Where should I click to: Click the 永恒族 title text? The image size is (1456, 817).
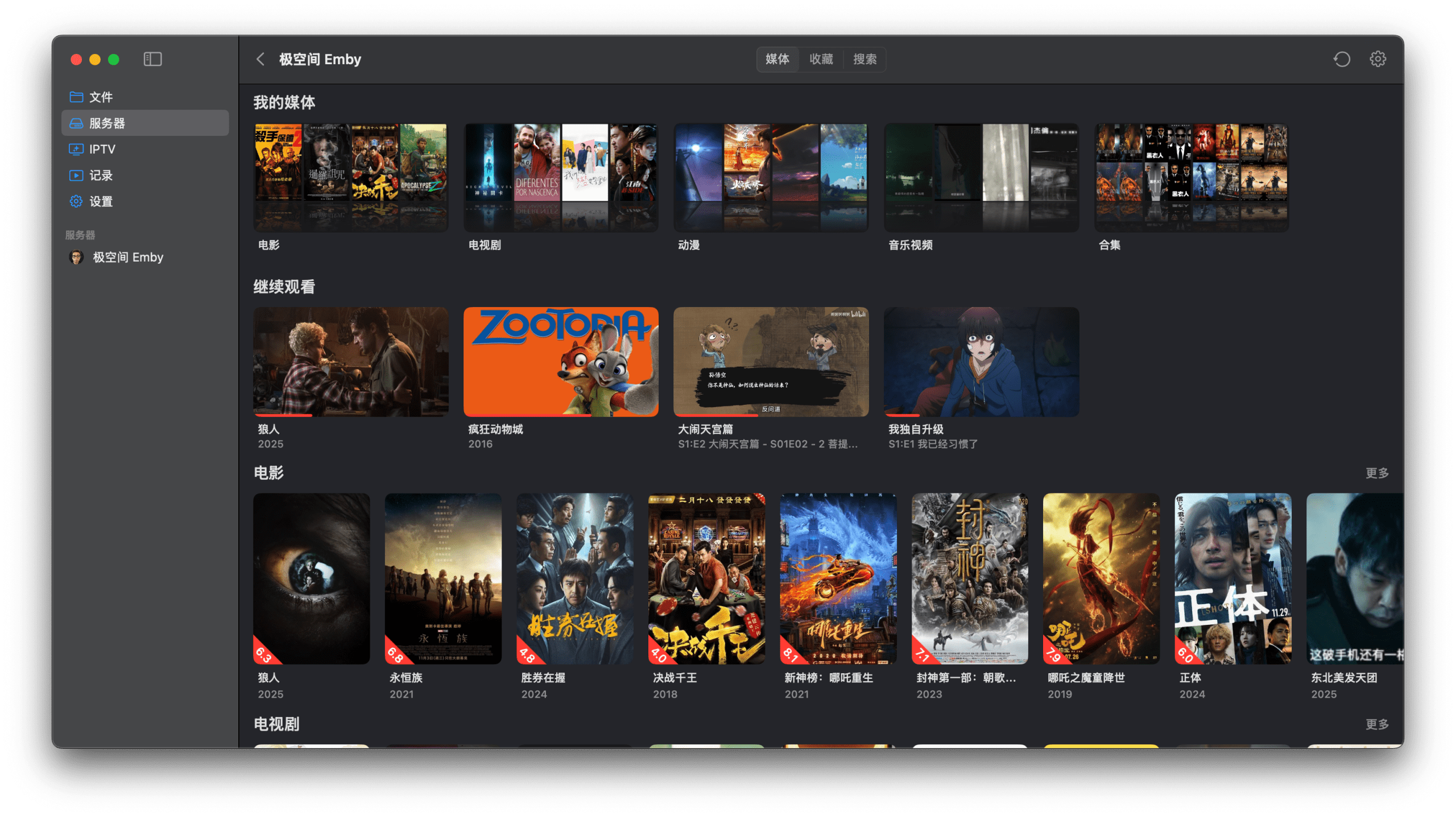click(406, 678)
